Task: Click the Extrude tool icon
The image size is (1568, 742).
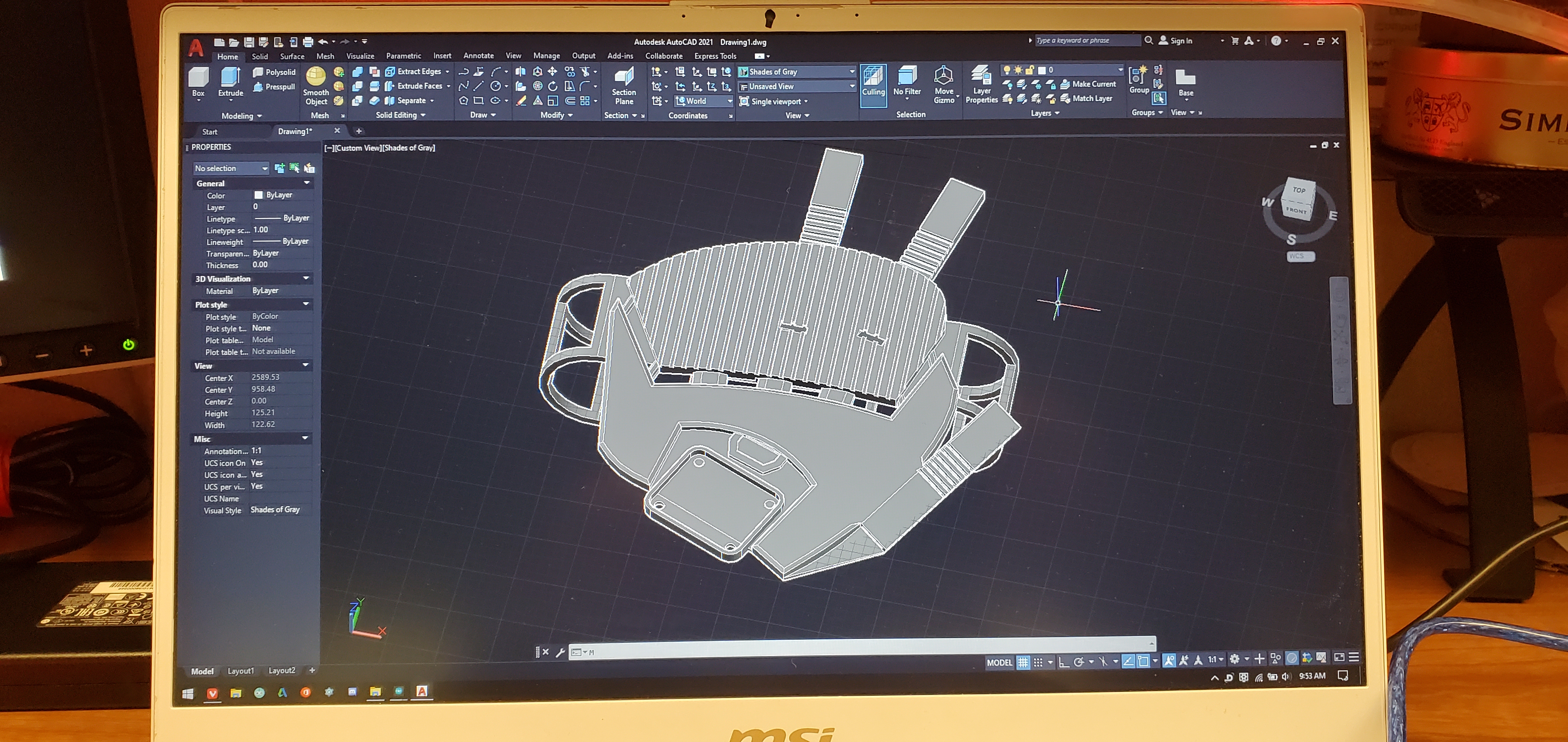Action: [230, 78]
